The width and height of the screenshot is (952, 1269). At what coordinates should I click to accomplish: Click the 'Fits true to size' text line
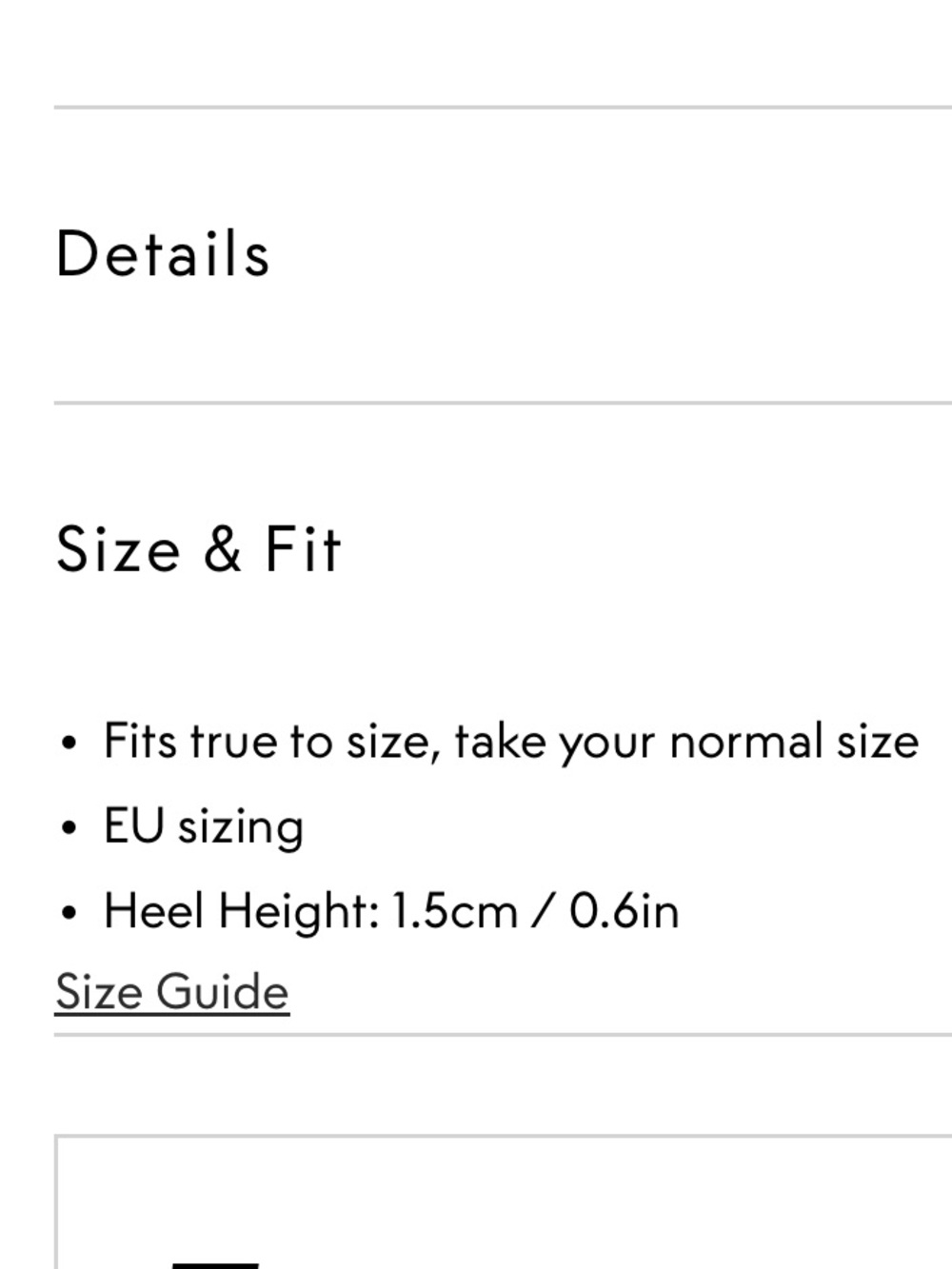tap(511, 742)
